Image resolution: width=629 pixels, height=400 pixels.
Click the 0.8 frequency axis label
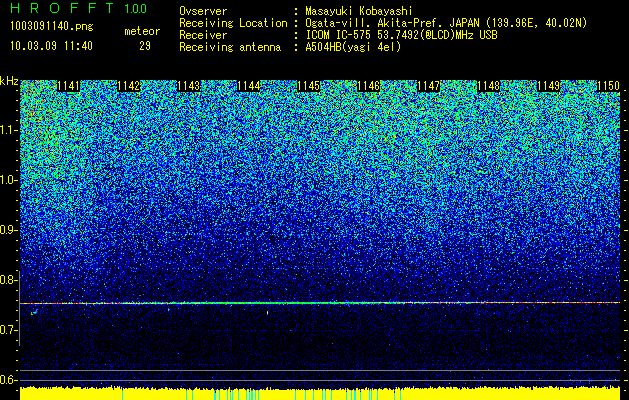click(8, 280)
